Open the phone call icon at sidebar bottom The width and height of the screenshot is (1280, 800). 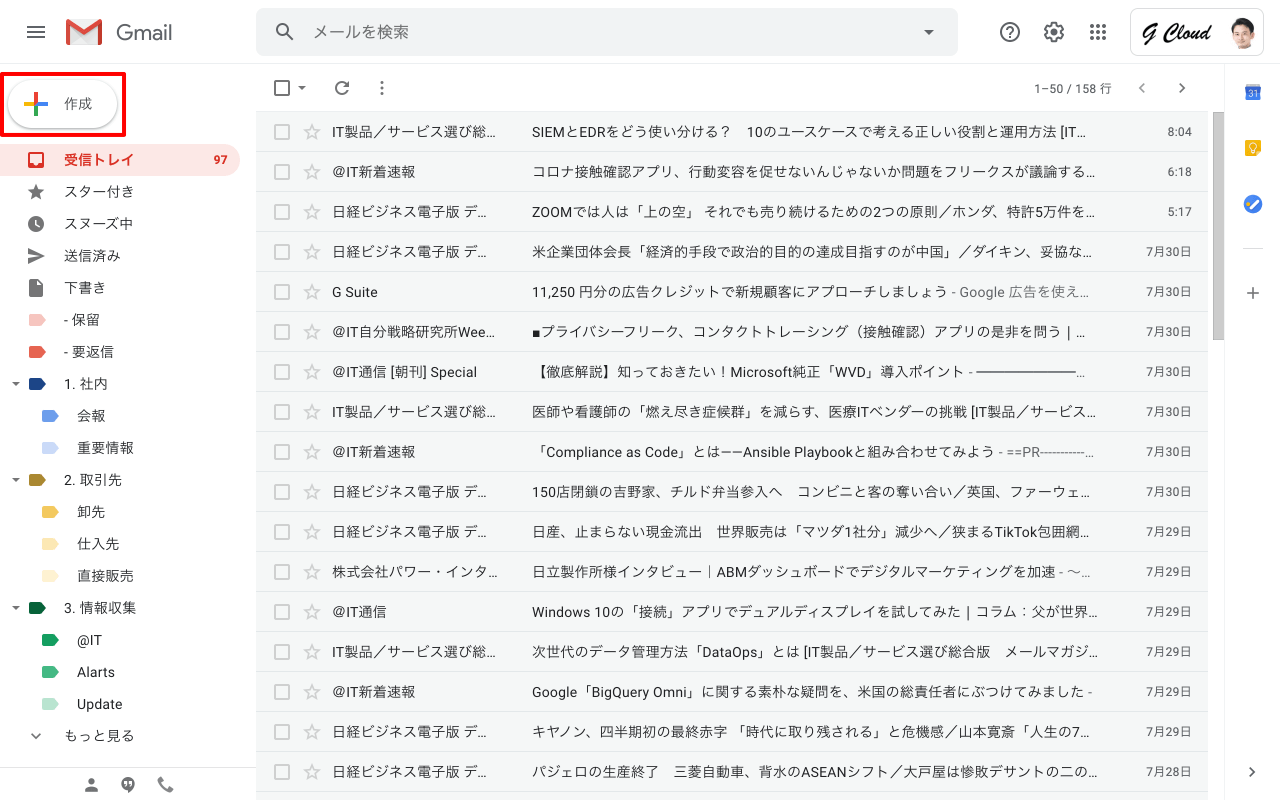coord(165,785)
